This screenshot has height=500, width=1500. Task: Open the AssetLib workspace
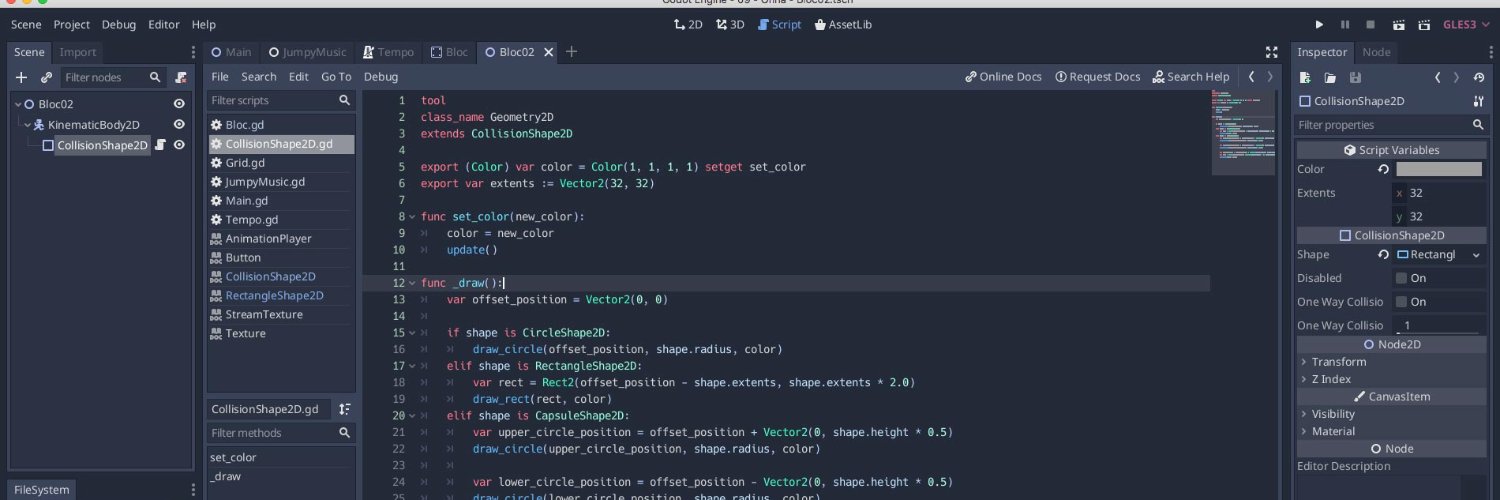[842, 24]
